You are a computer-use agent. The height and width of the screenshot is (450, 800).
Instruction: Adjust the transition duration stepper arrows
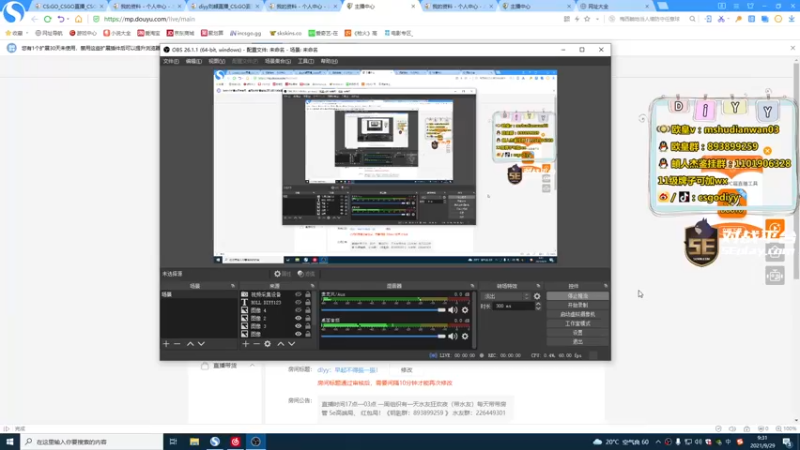coord(537,306)
